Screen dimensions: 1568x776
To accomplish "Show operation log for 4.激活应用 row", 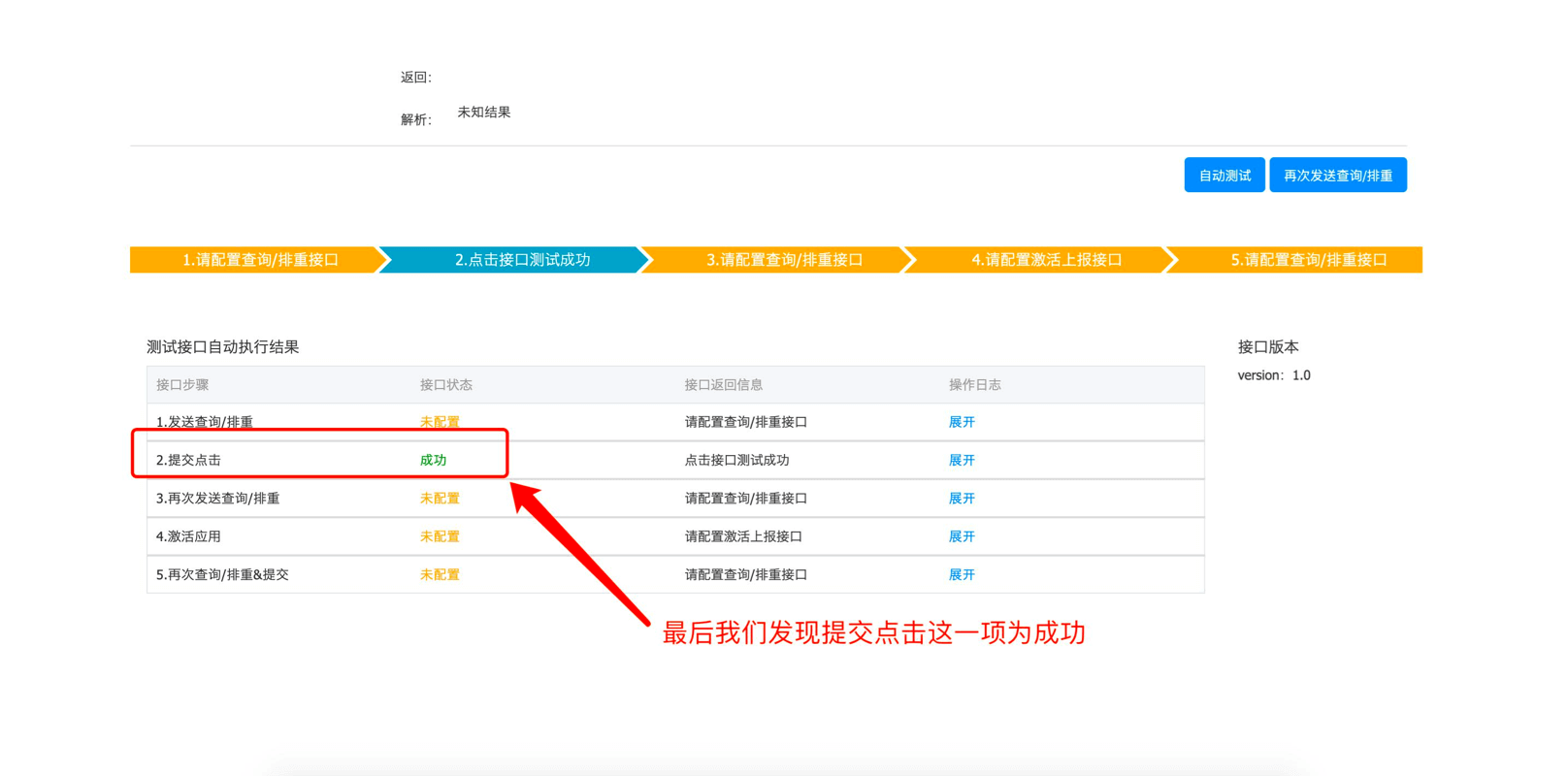I will pyautogui.click(x=961, y=536).
